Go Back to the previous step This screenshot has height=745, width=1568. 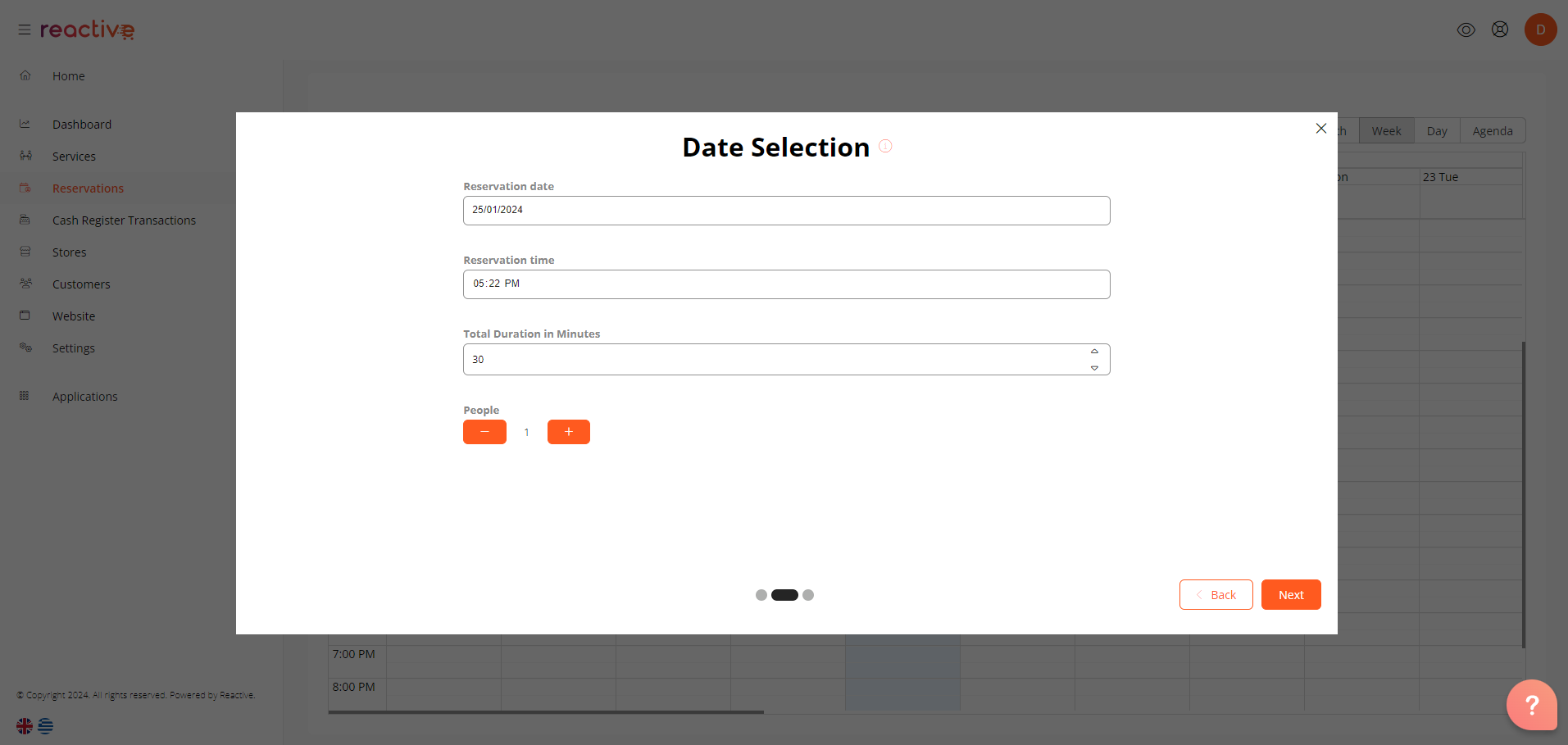(x=1216, y=595)
